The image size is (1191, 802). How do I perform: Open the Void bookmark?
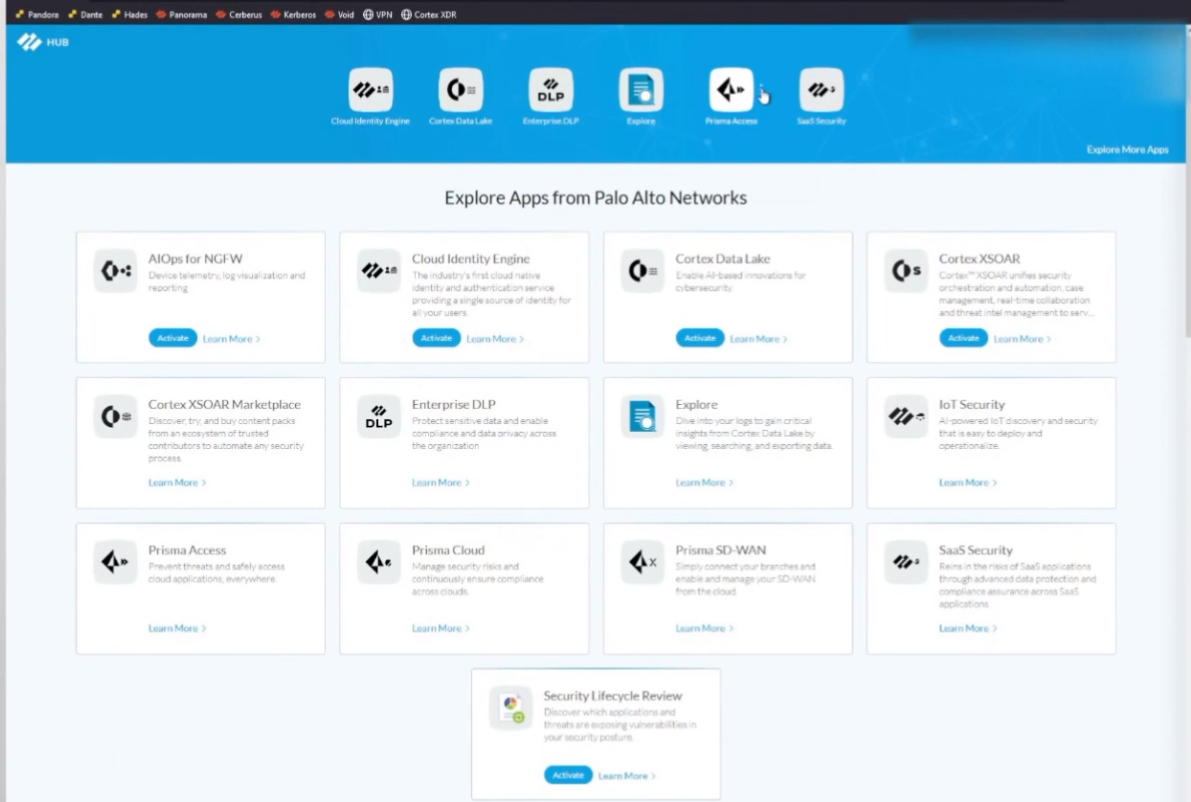point(339,14)
